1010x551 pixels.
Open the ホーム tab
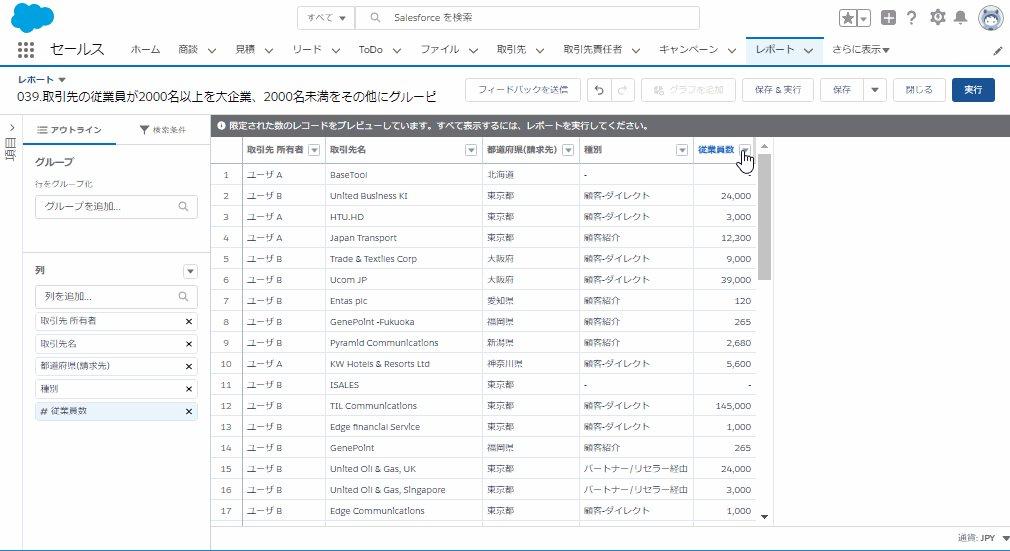[145, 50]
